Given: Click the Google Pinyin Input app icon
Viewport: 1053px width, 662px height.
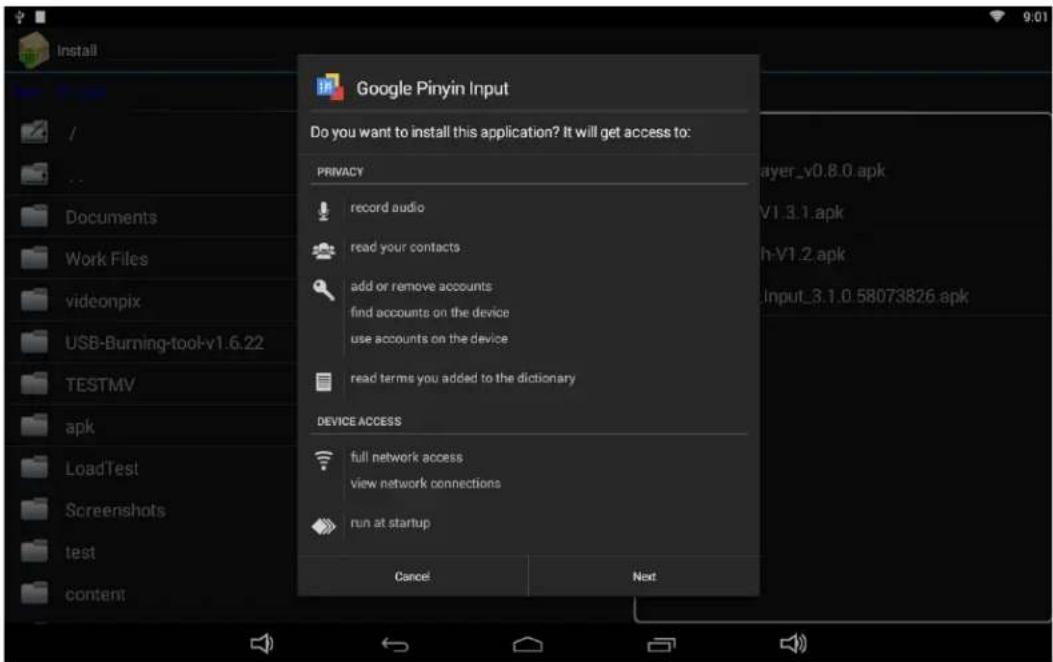Looking at the screenshot, I should click(x=330, y=87).
